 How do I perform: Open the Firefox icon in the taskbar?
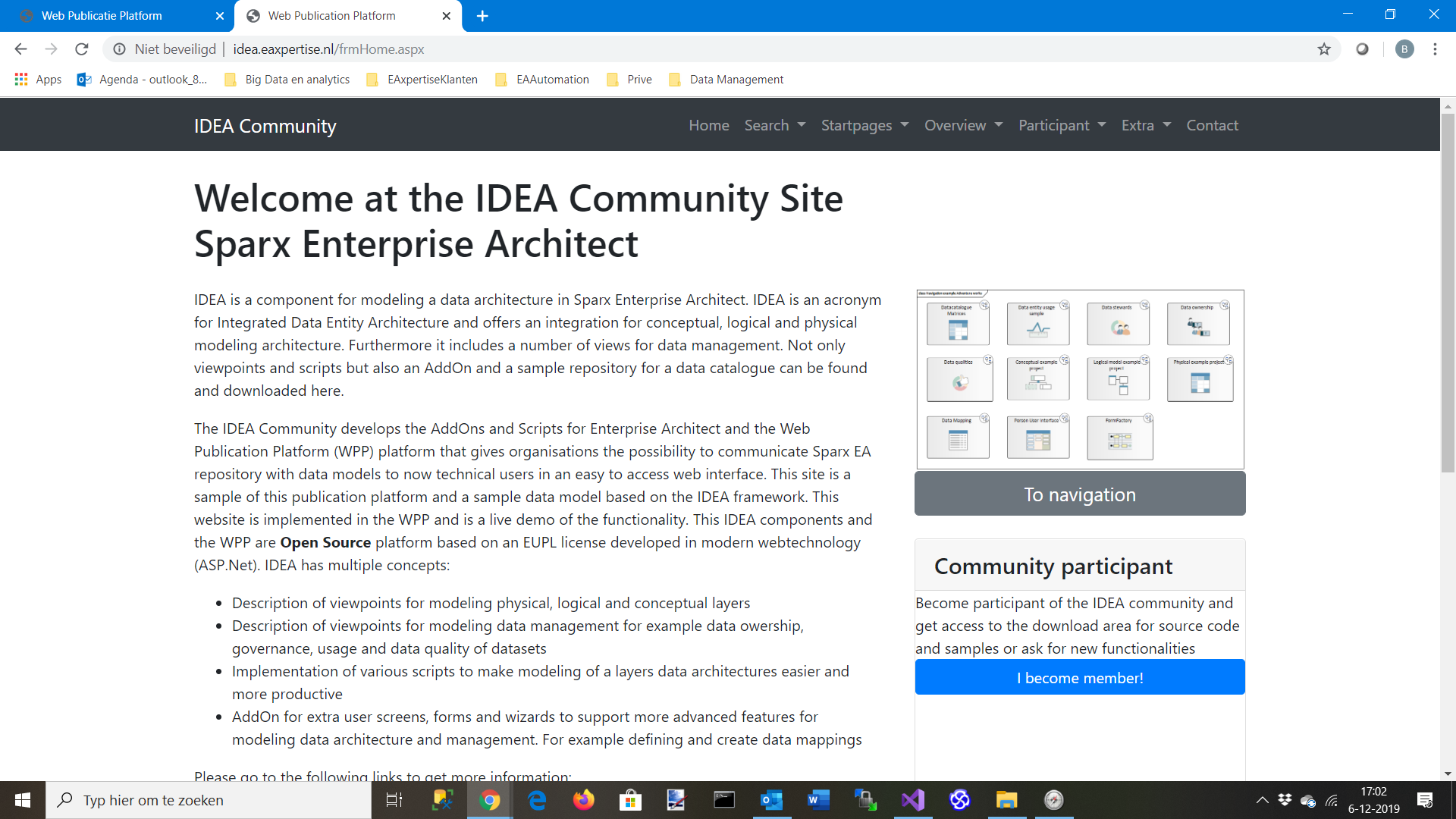(x=584, y=800)
